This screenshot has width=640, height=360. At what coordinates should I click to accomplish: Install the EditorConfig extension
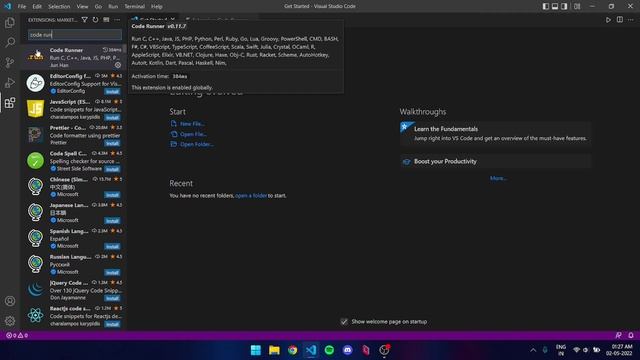[112, 91]
